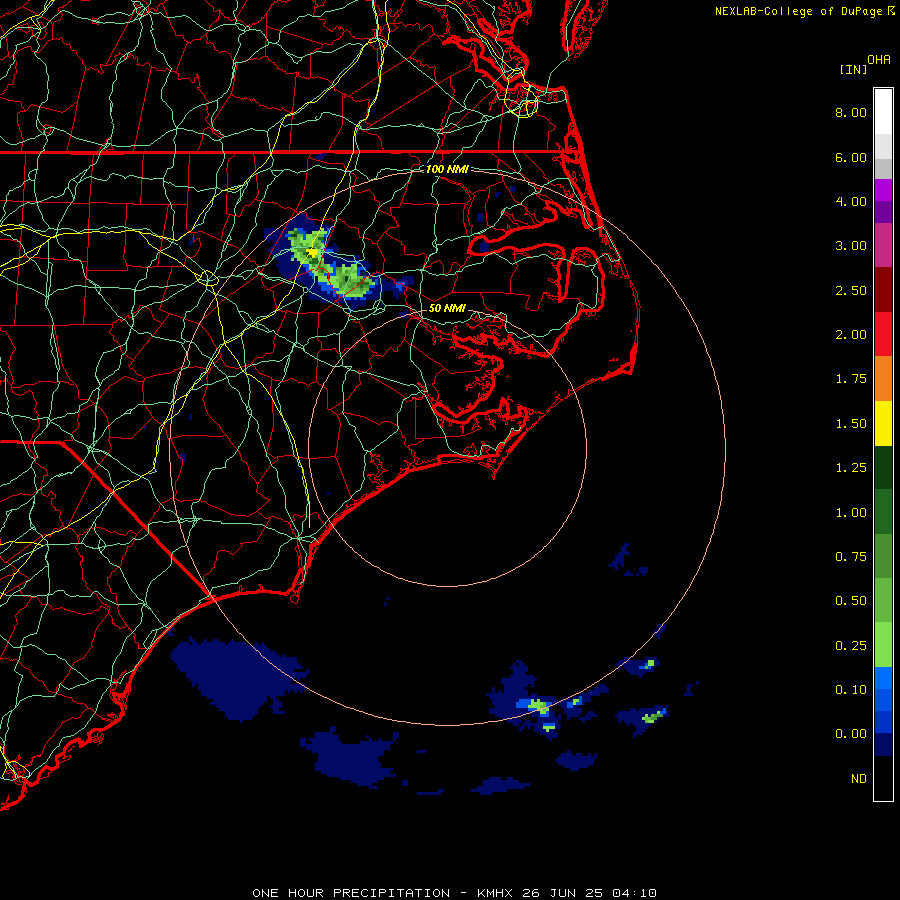Click the 0.00 legend value
The width and height of the screenshot is (900, 900).
tap(851, 734)
